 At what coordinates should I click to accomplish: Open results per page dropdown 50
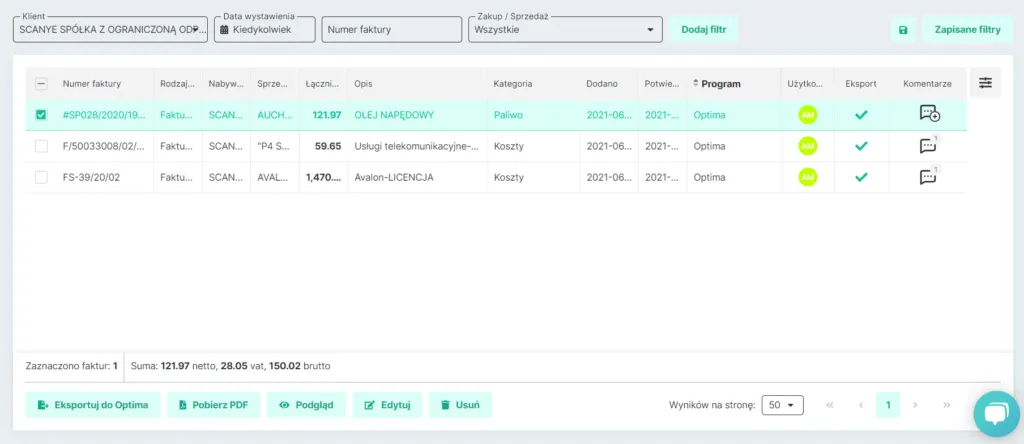(x=782, y=405)
